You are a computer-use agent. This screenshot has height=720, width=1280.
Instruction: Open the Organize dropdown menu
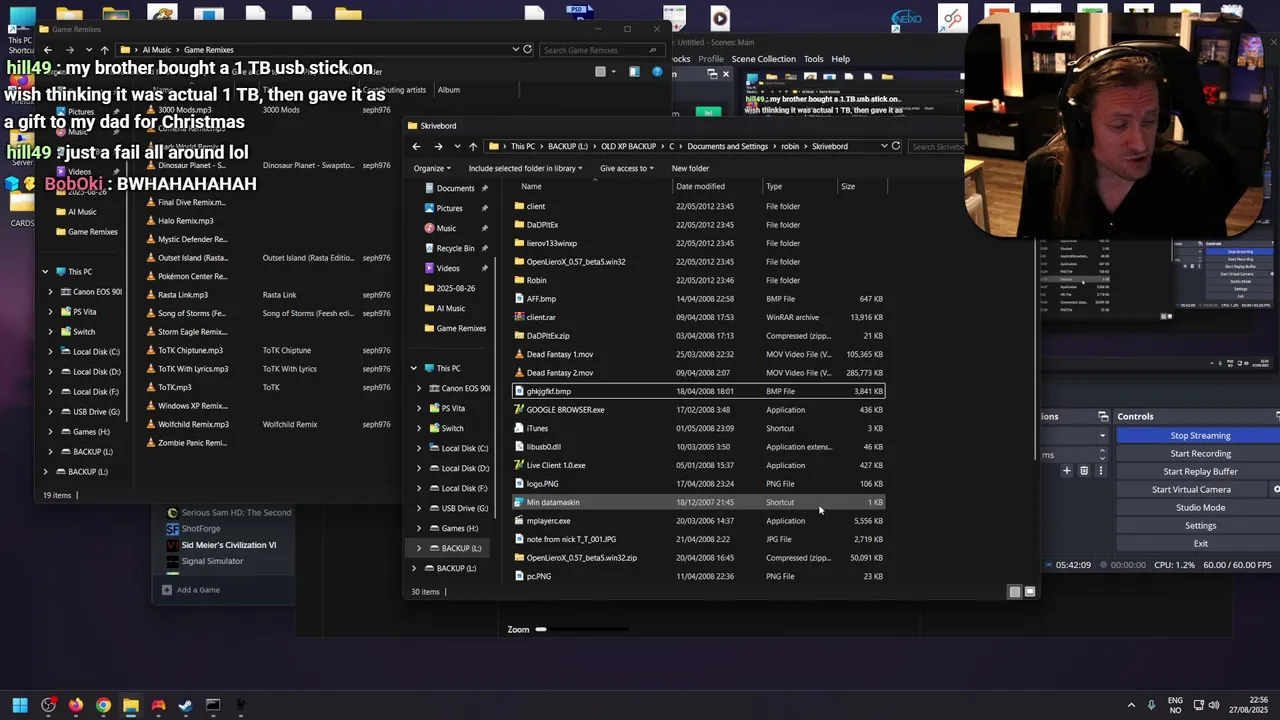tap(433, 168)
